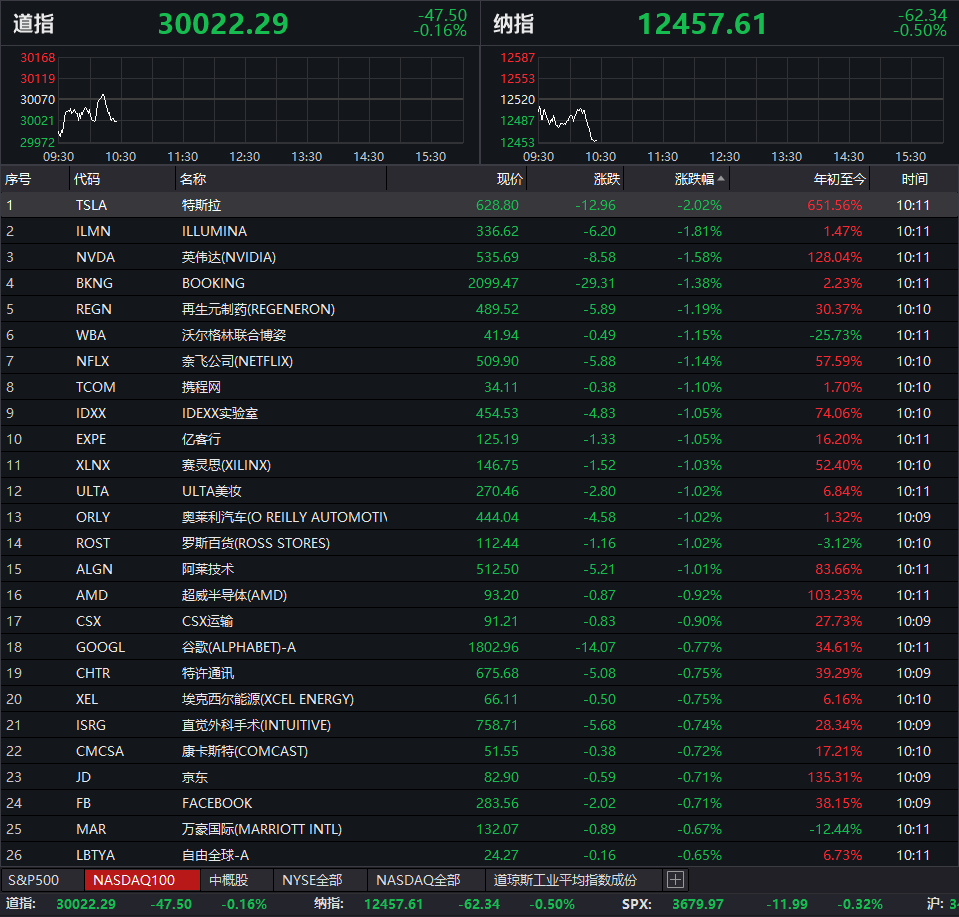Click the 道指 intraday chart
This screenshot has width=959, height=917.
click(x=261, y=100)
